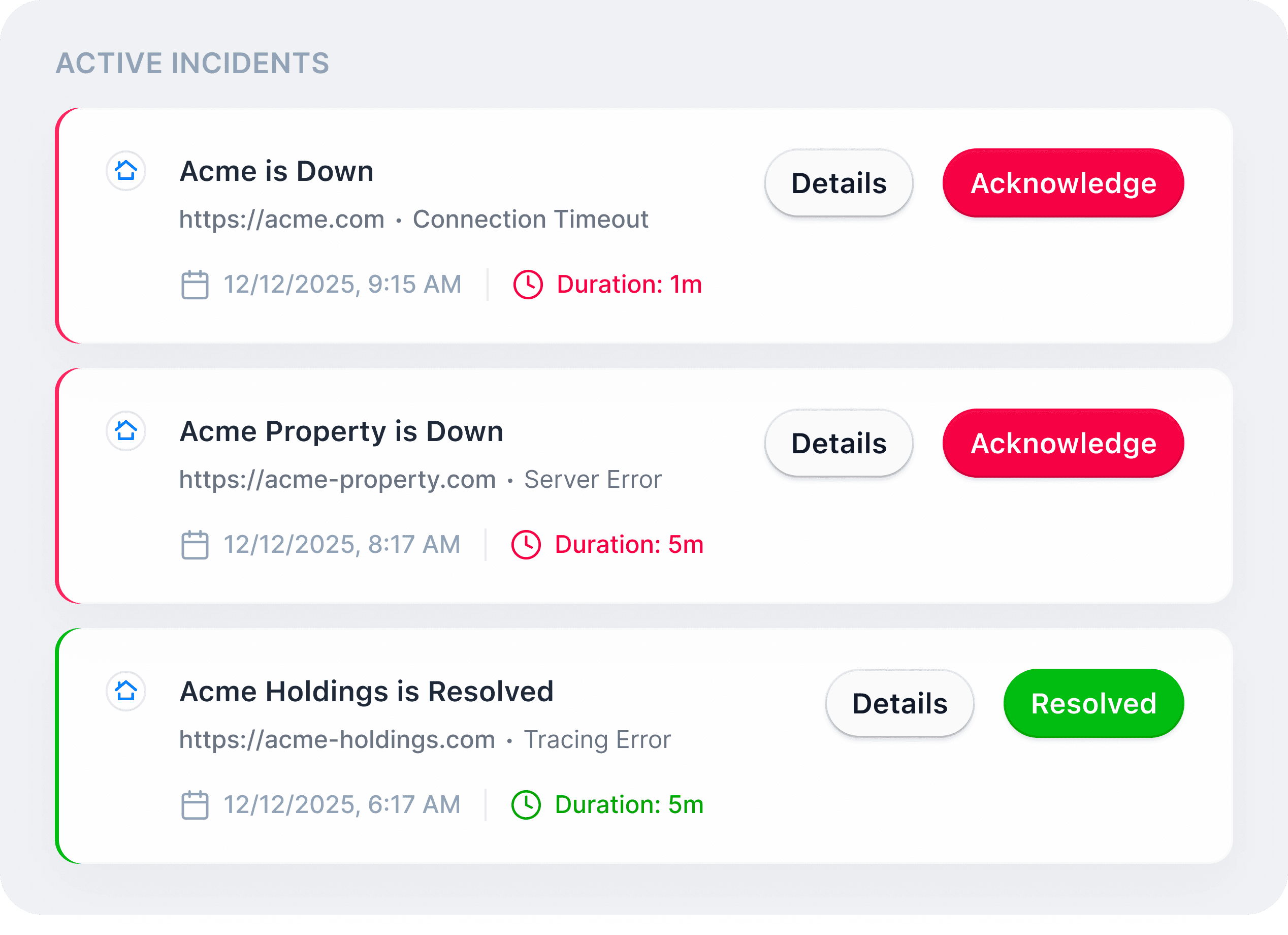The height and width of the screenshot is (935, 1288).
Task: Open the https://acme-property.com link
Action: 337,479
